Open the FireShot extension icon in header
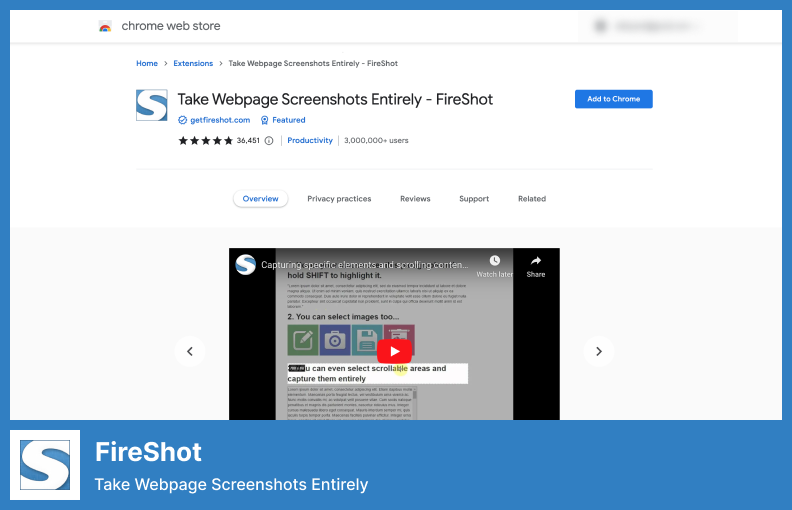 [152, 105]
